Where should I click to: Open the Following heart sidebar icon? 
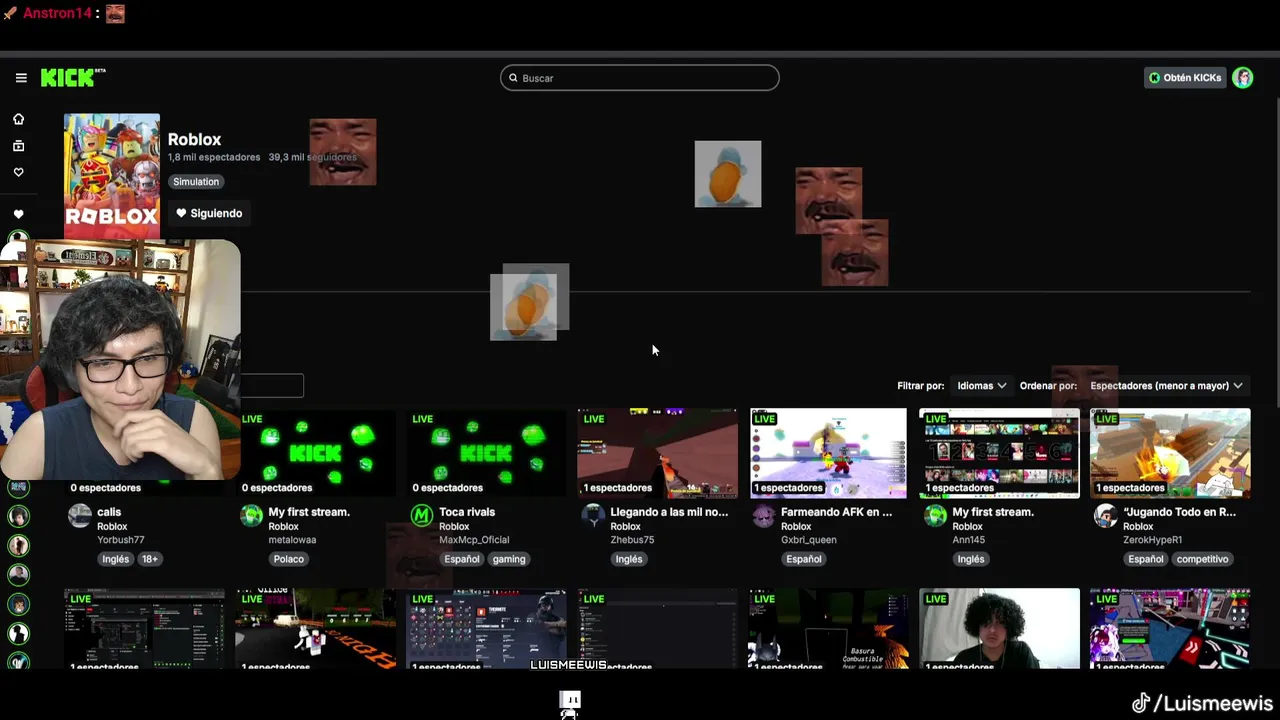click(18, 172)
